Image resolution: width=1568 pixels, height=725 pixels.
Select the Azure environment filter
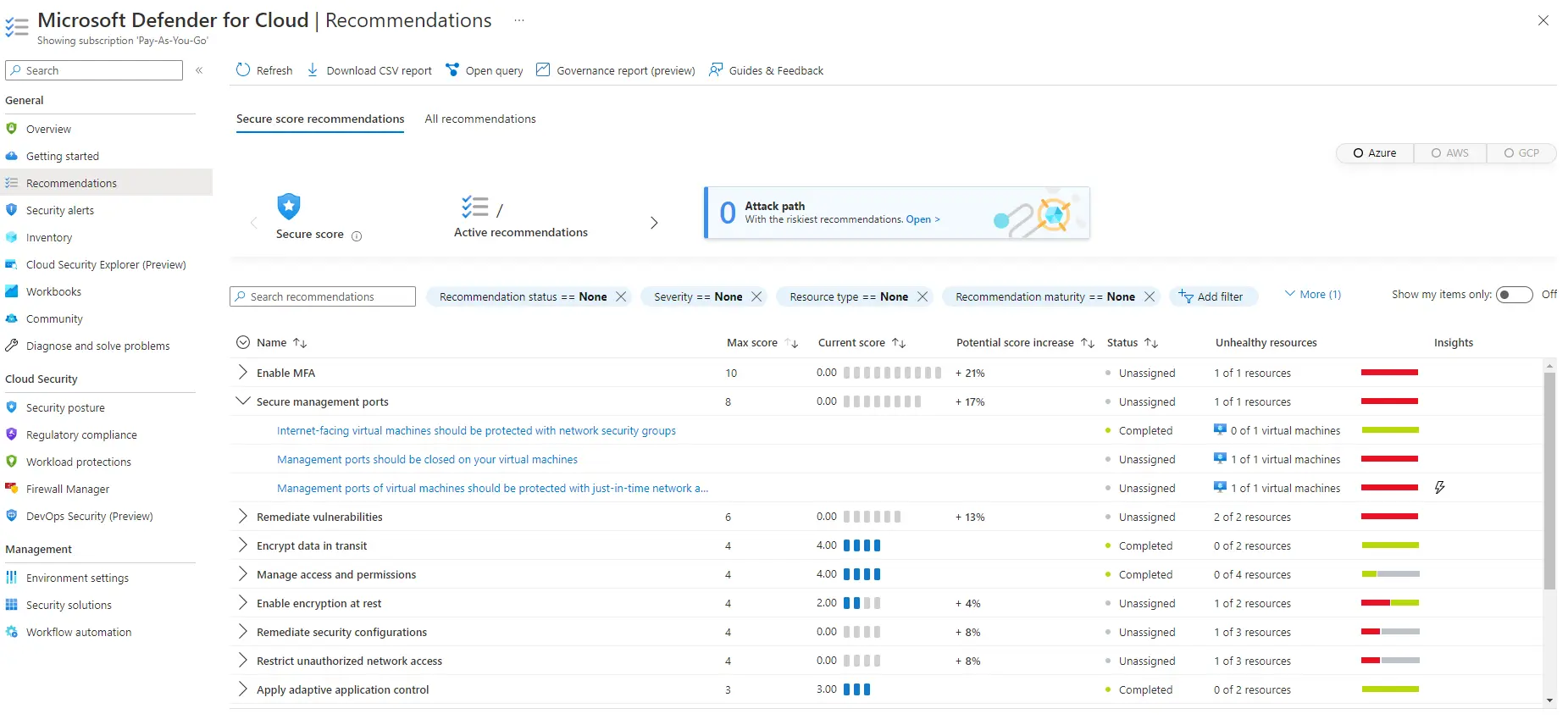1374,153
